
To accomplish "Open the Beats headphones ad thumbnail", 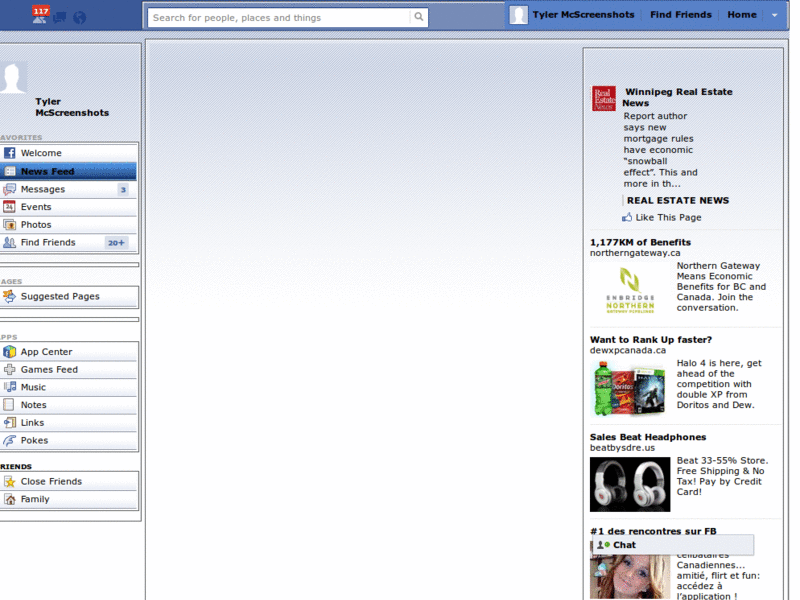I will coord(630,484).
